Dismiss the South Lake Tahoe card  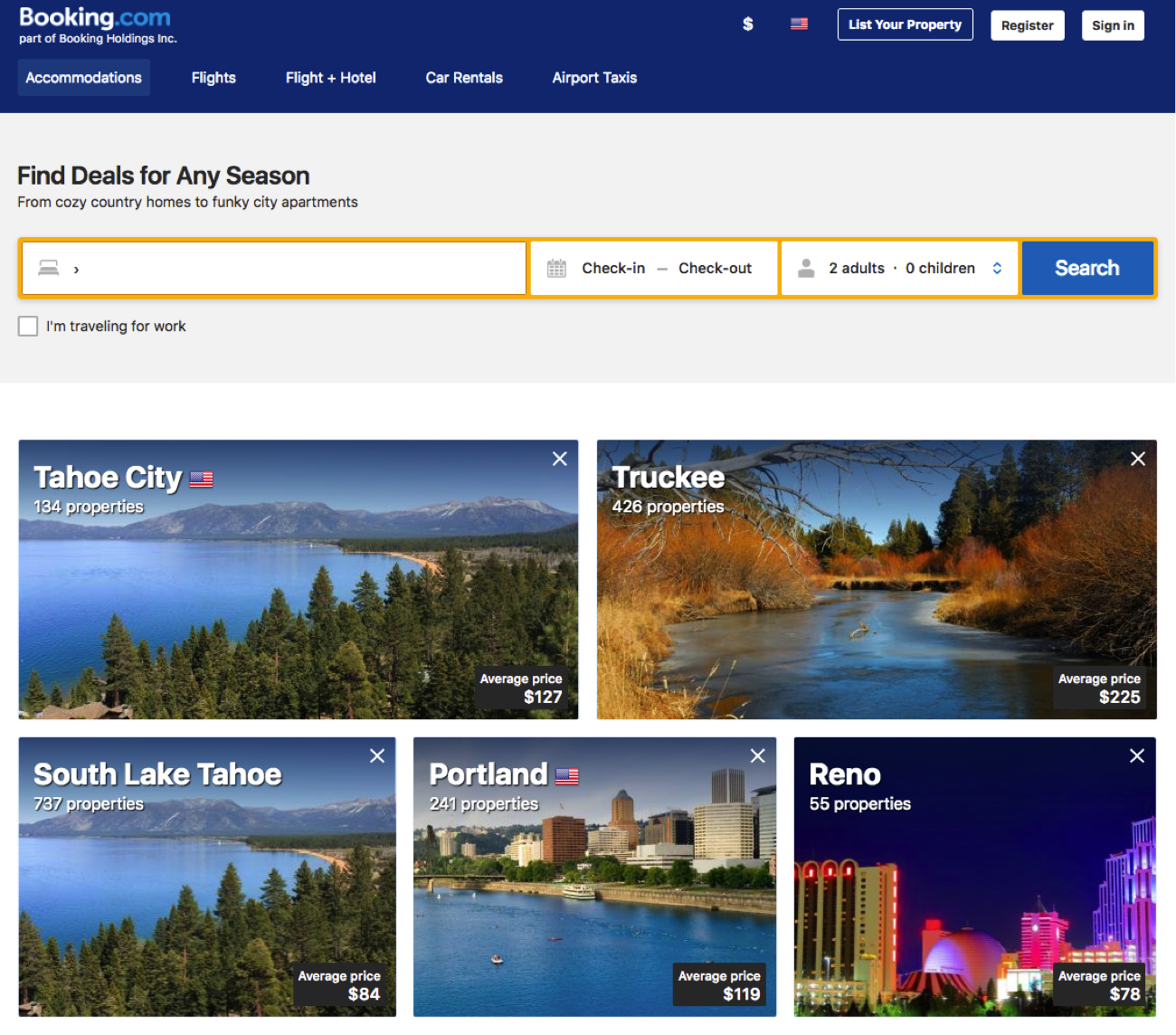pyautogui.click(x=377, y=755)
